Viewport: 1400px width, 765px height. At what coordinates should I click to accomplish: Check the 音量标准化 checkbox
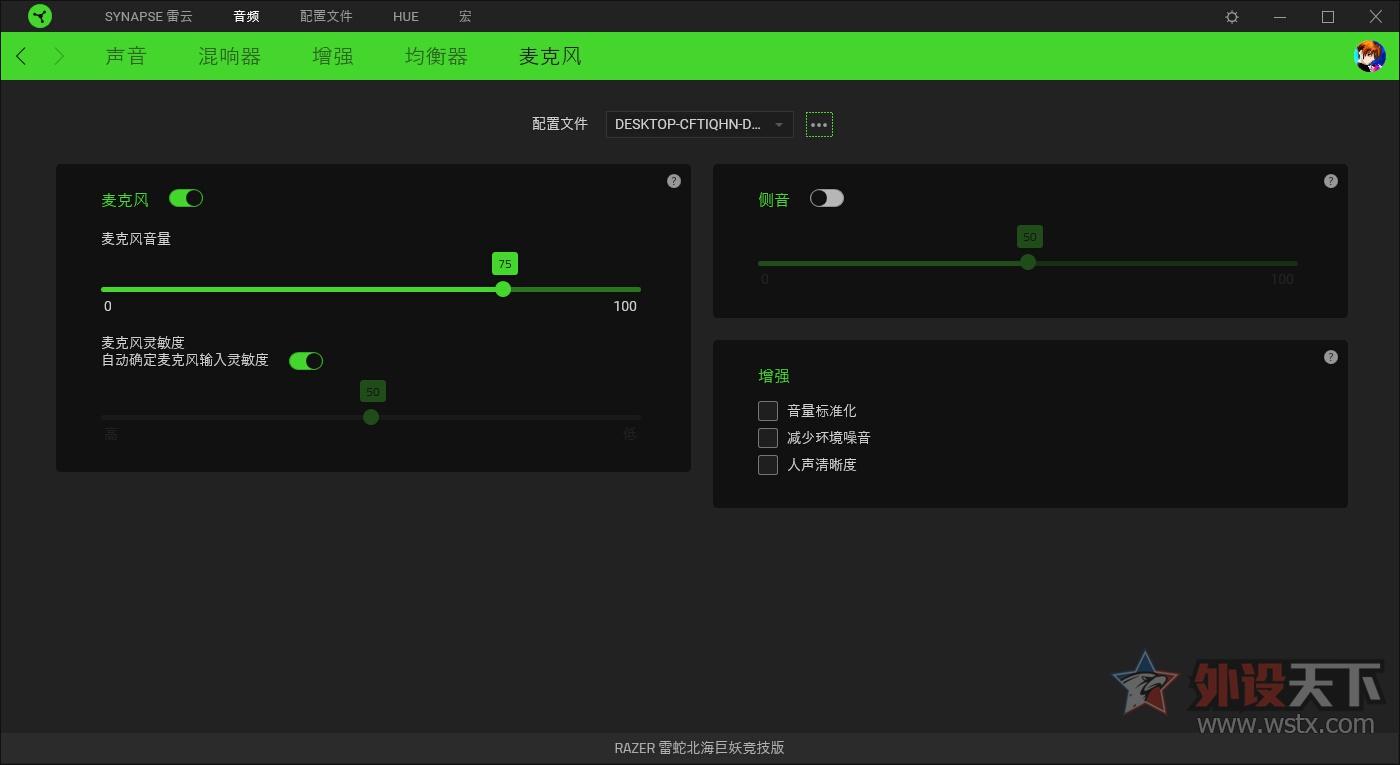point(768,411)
